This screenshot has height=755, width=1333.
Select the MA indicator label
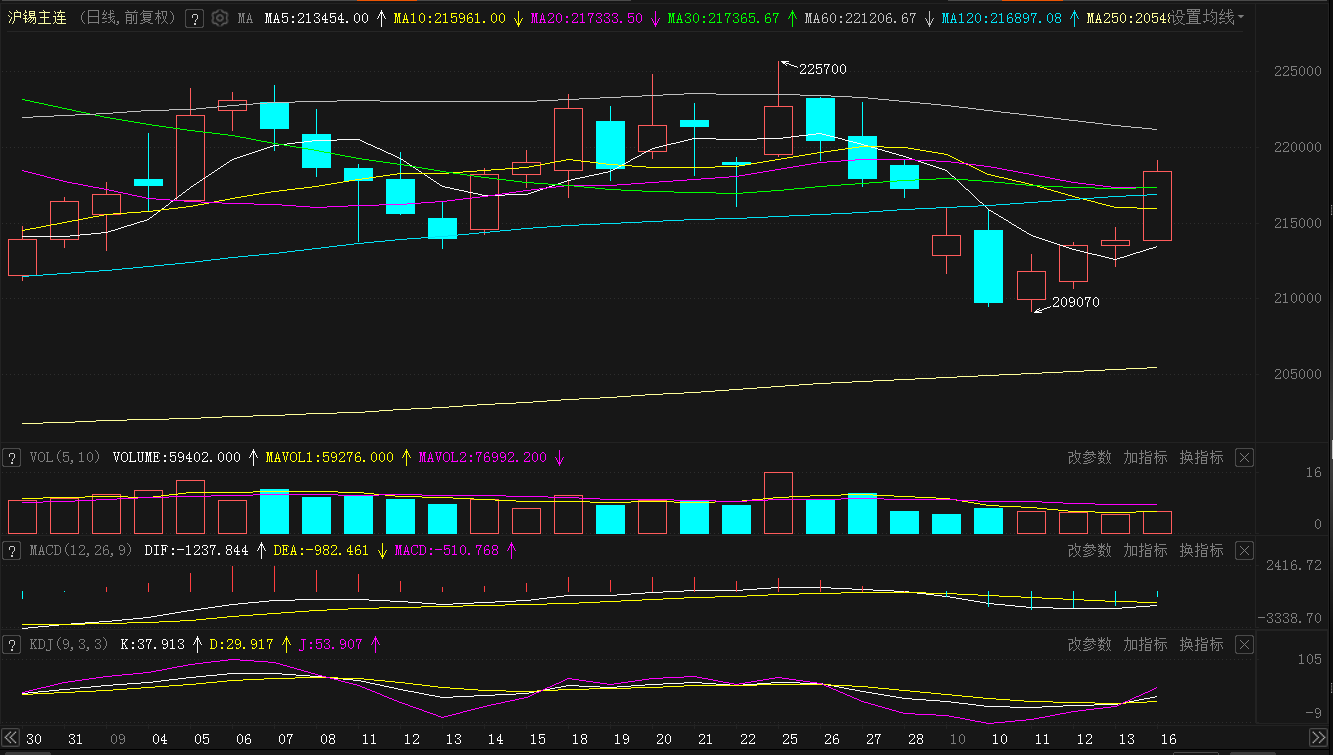pos(245,18)
